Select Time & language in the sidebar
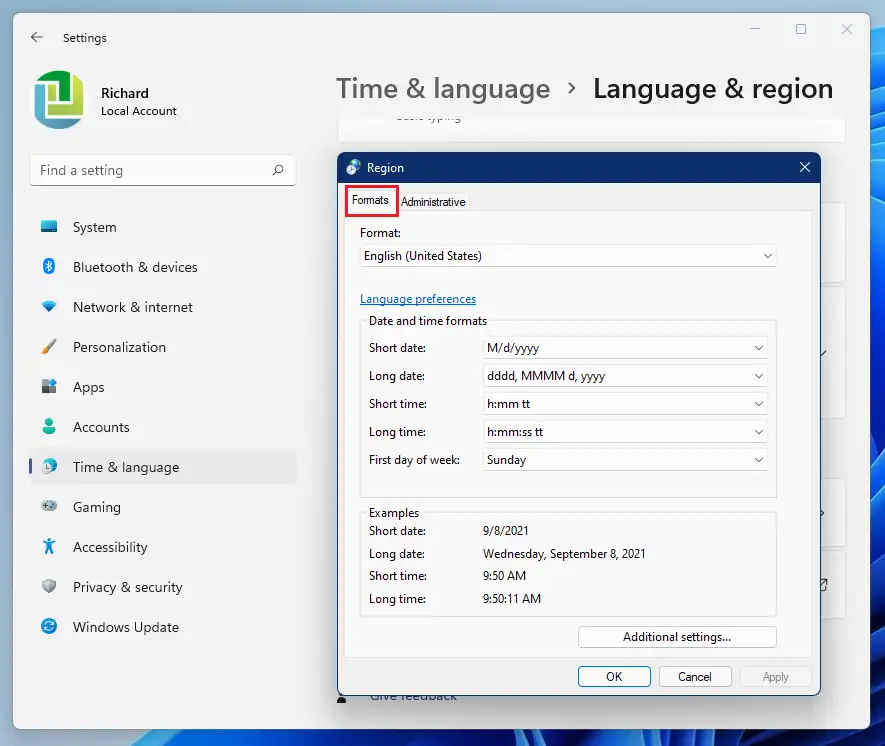The image size is (885, 746). pyautogui.click(x=163, y=467)
